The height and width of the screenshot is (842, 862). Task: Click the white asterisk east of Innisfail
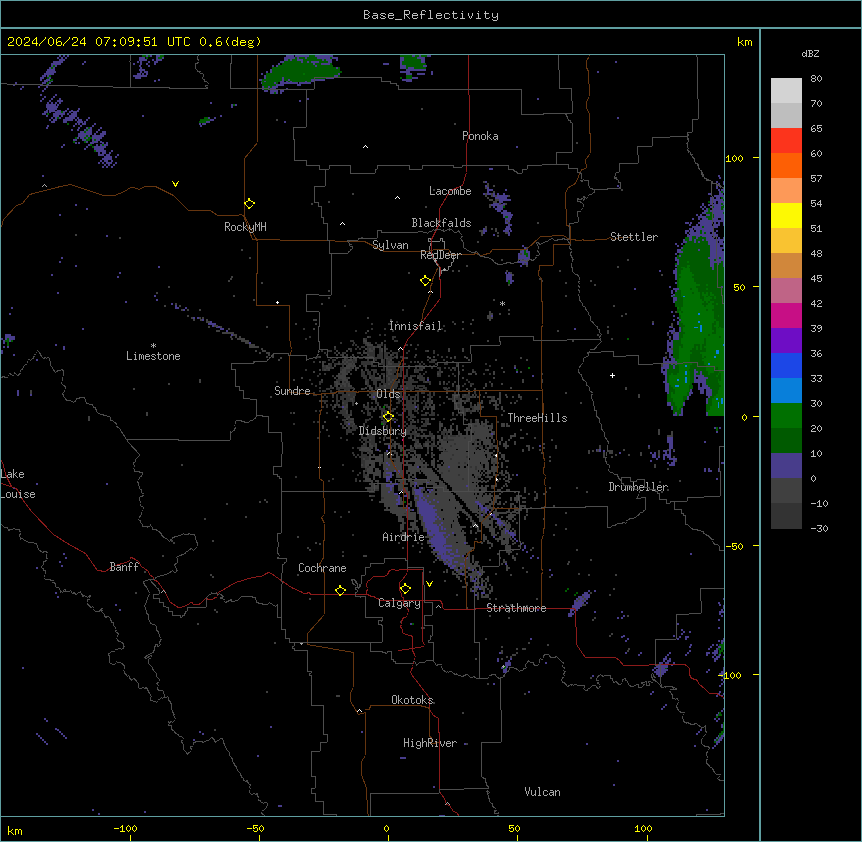click(x=502, y=303)
